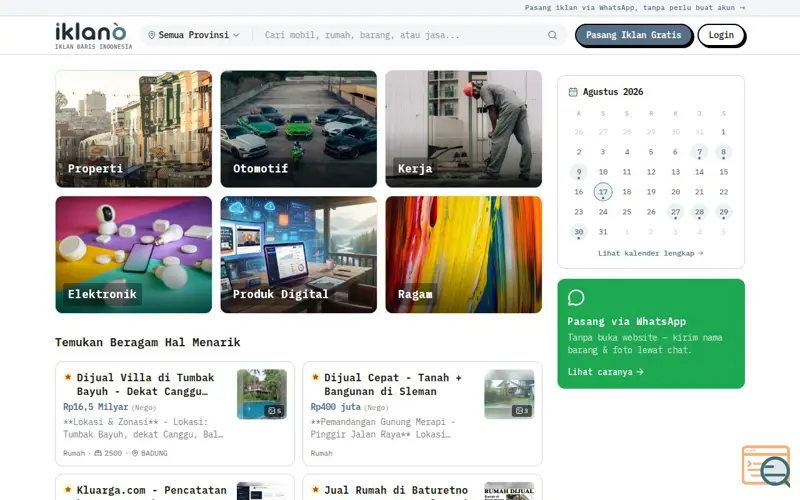Select August 15 on the calendar
This screenshot has height=500, width=800.
(x=723, y=172)
